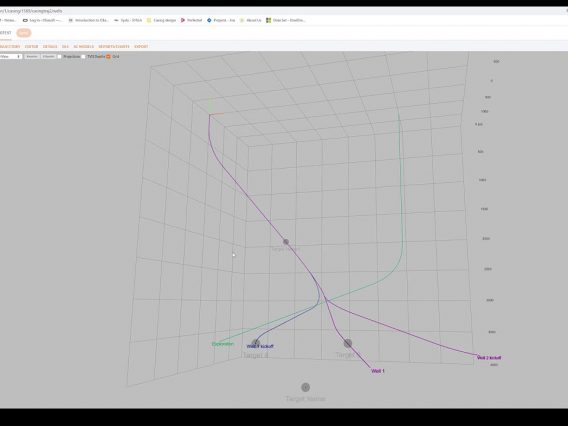
Task: Toggle the TVD scale checkbox
Action: (83, 57)
